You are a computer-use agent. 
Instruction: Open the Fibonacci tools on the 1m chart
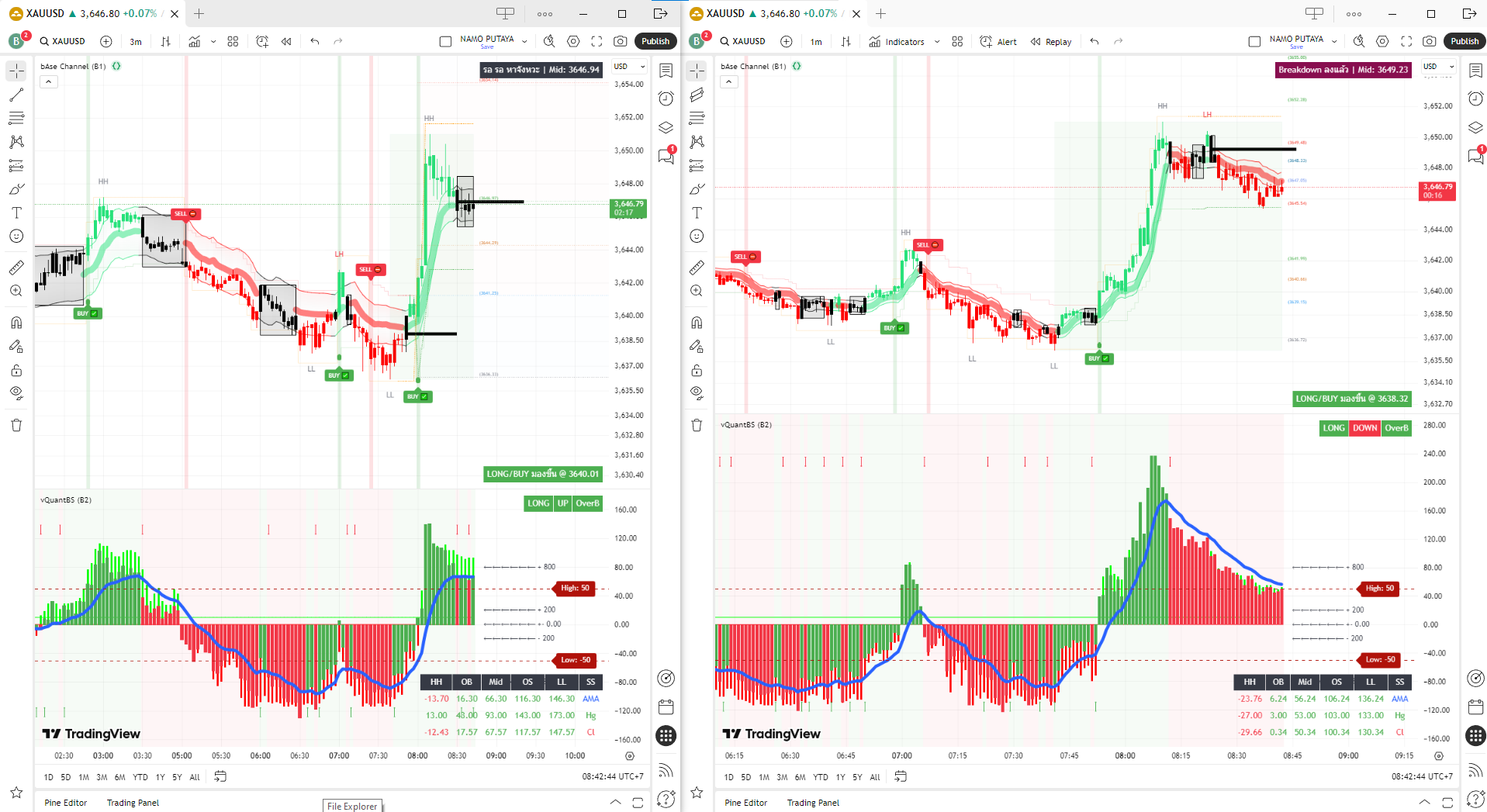(697, 118)
